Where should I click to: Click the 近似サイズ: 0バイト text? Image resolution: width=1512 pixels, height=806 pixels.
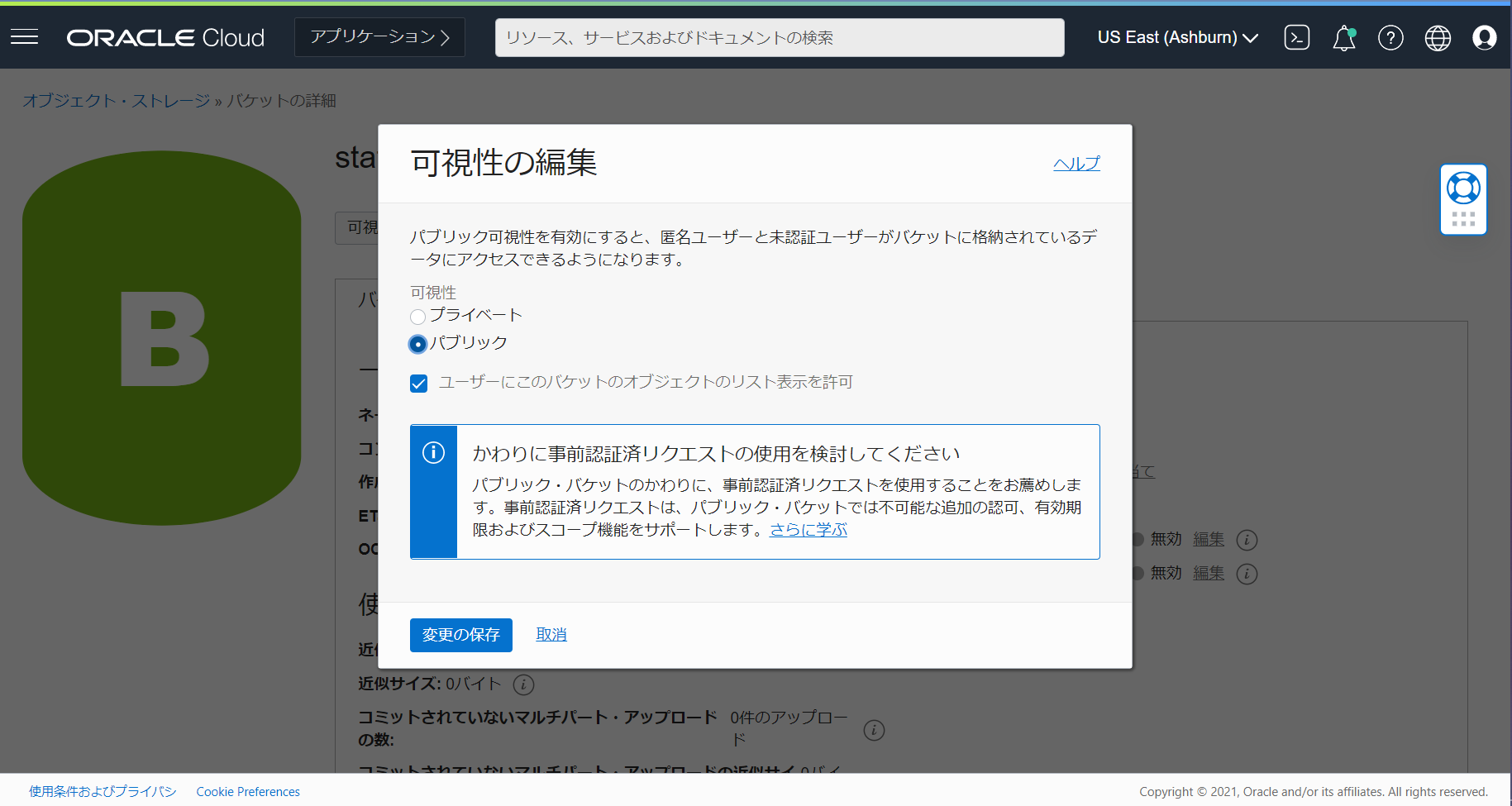coord(429,684)
